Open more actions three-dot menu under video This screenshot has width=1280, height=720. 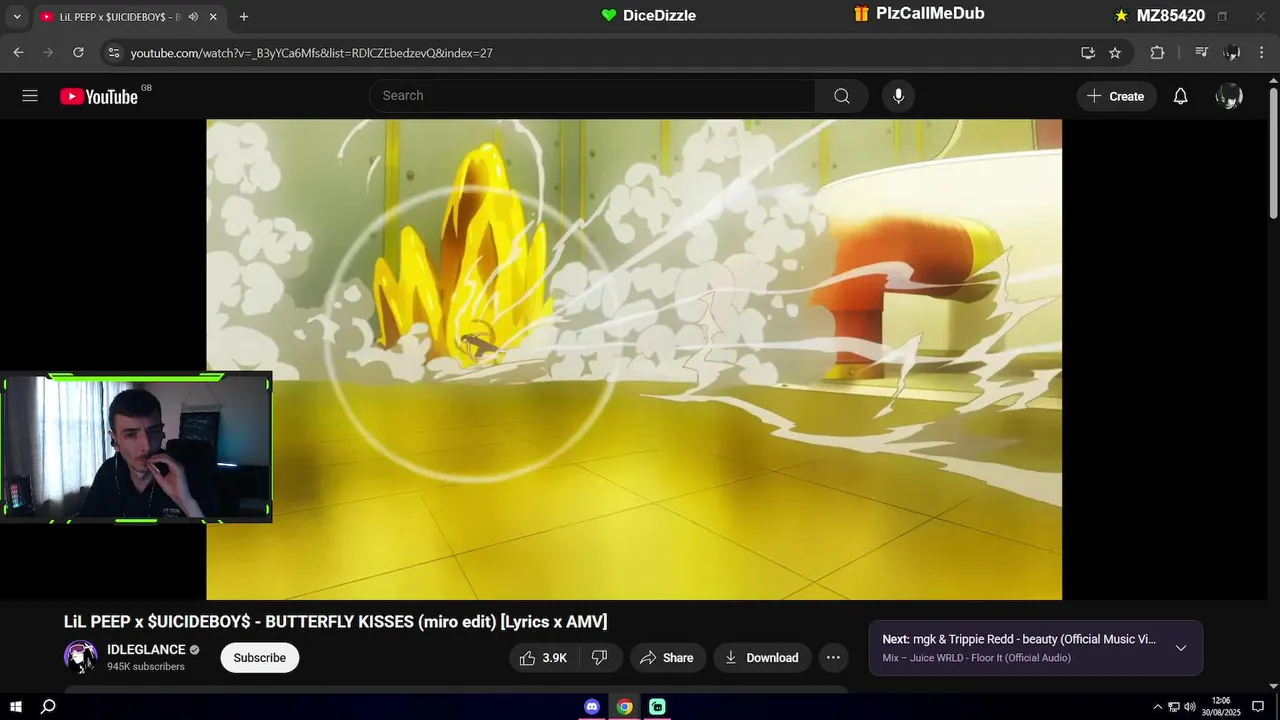pyautogui.click(x=833, y=658)
